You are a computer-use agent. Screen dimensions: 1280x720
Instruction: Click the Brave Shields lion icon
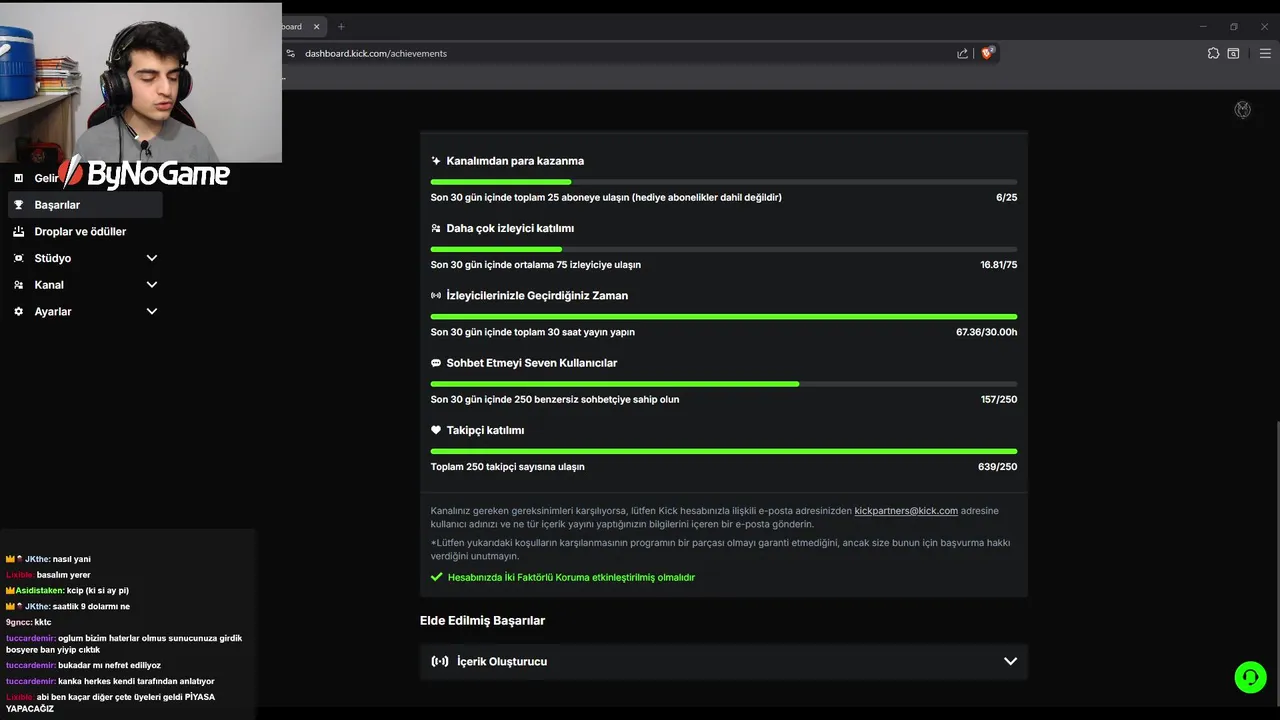click(987, 53)
